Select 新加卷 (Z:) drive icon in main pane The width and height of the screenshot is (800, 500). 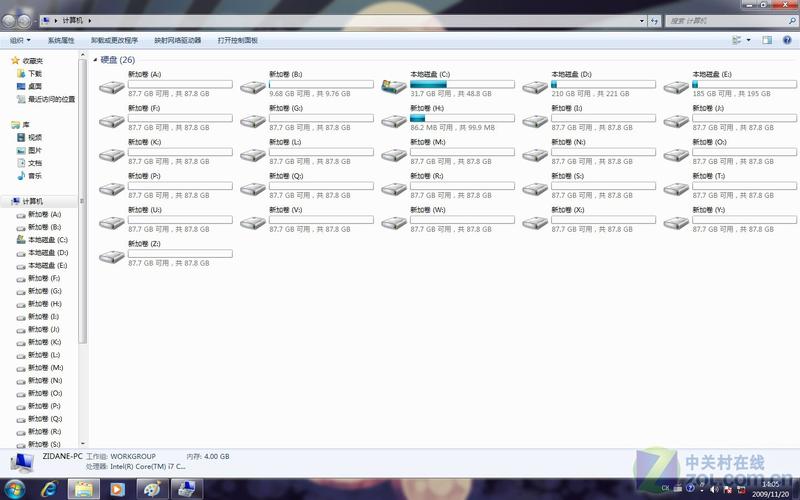point(112,257)
